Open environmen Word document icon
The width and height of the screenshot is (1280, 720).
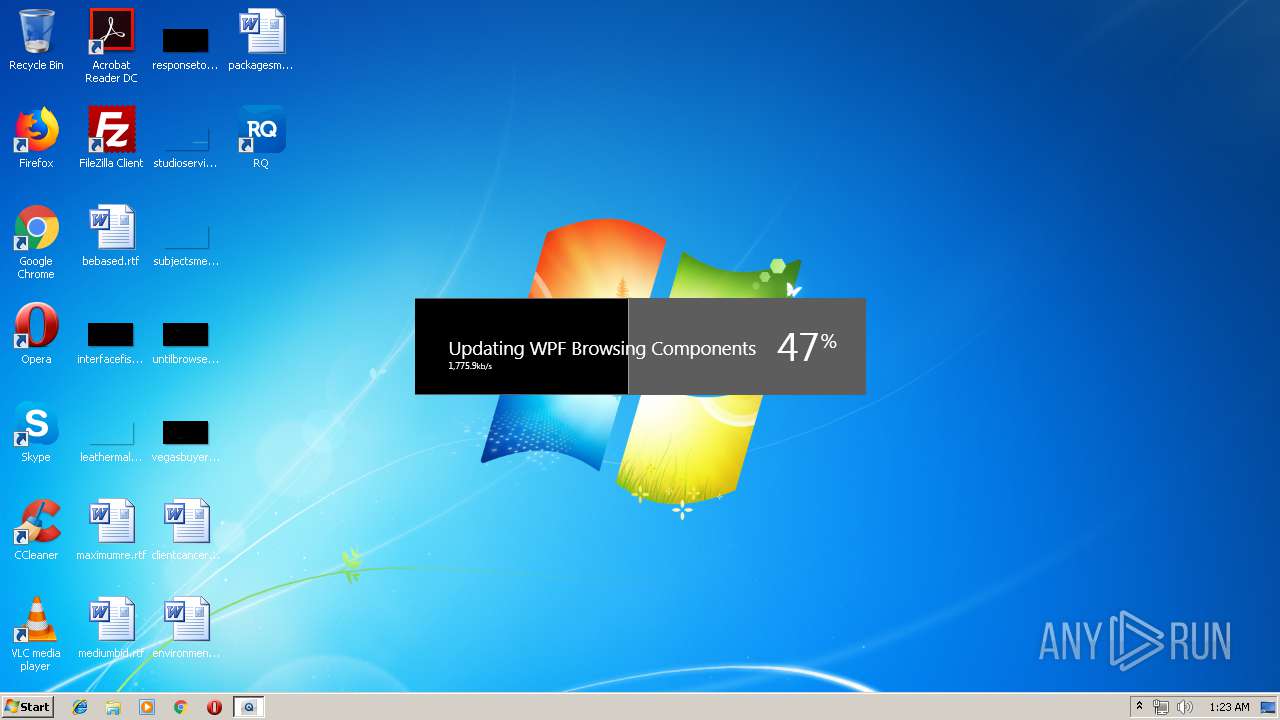(185, 628)
